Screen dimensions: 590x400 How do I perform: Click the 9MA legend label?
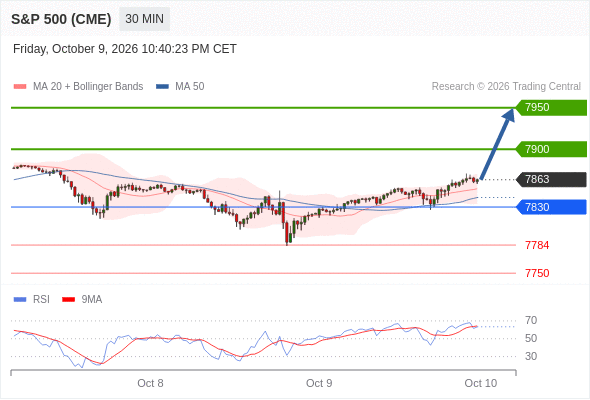92,300
